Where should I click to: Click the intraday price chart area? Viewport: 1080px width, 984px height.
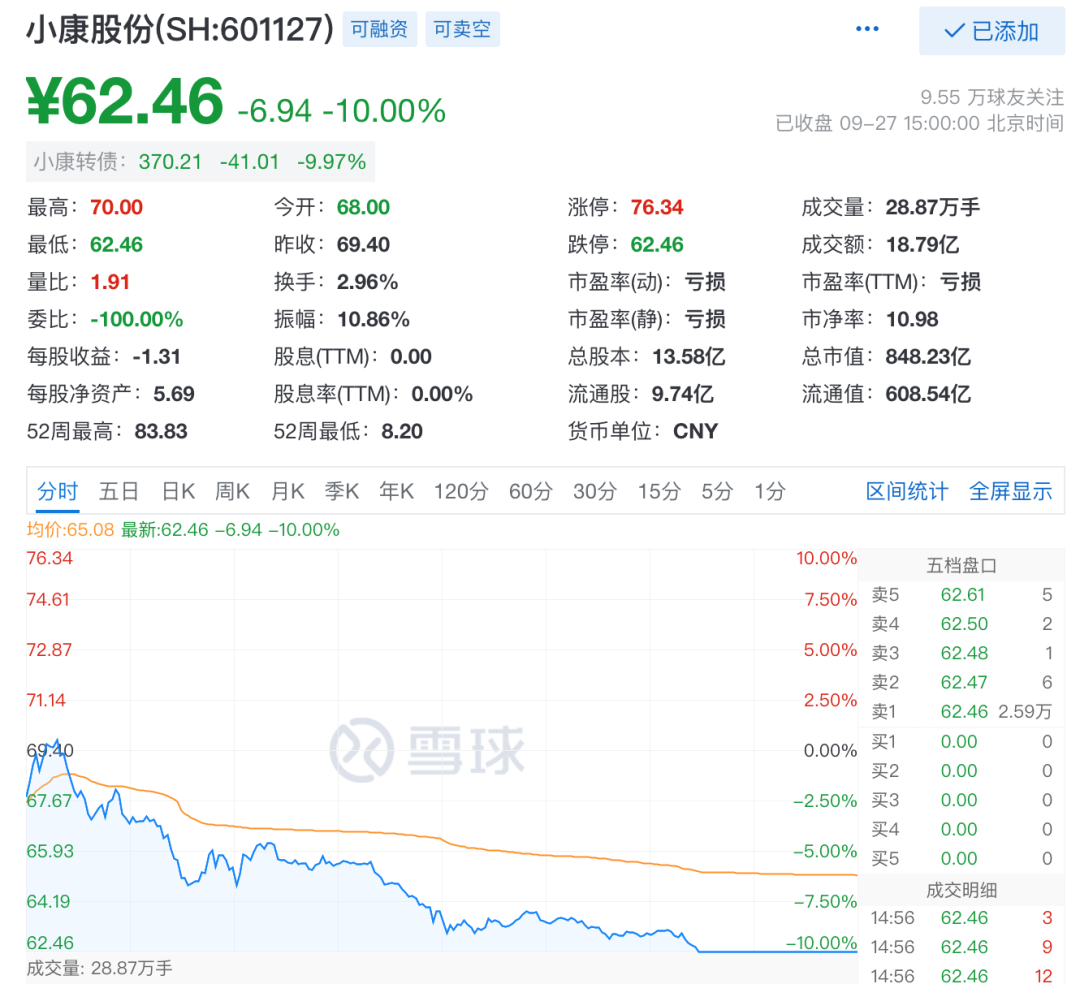point(442,751)
